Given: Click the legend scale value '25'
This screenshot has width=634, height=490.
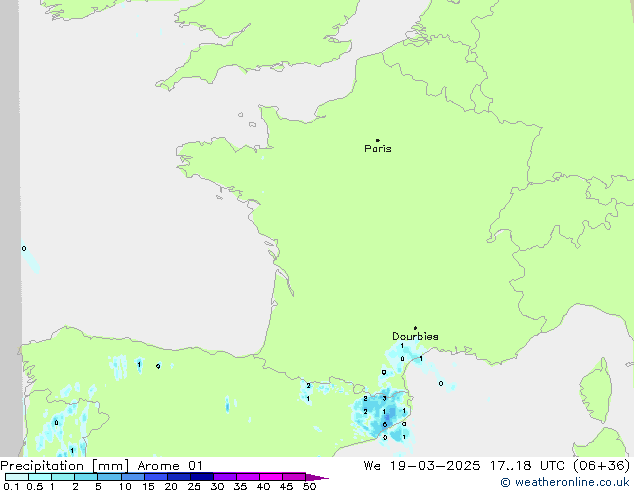Looking at the screenshot, I should (194, 486).
